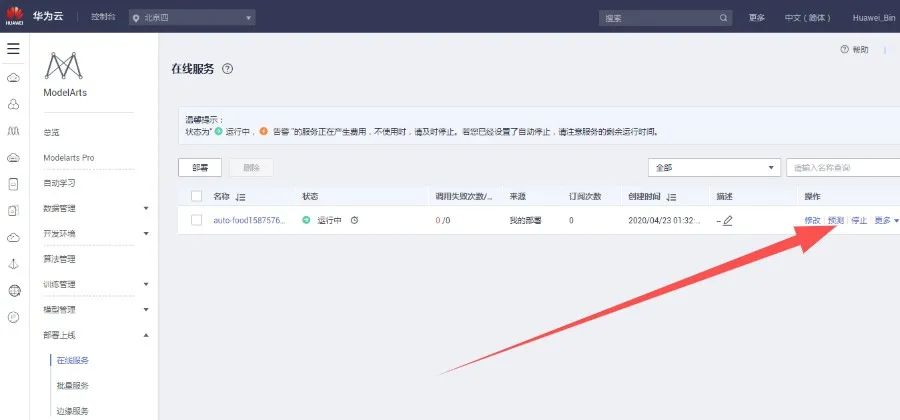Open 算法管理 in the sidebar
This screenshot has height=420, width=900.
pos(60,259)
